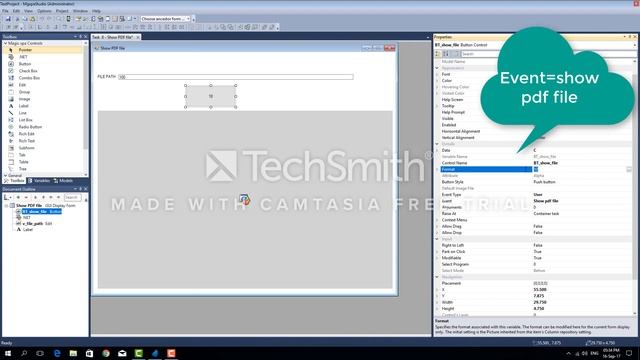
Task: Pick the Subform control in the Toolbox
Action: point(26,148)
